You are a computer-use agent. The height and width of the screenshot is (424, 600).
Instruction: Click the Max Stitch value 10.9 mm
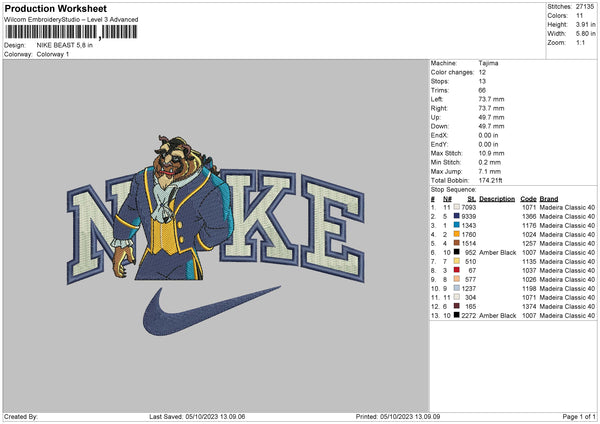[x=491, y=153]
